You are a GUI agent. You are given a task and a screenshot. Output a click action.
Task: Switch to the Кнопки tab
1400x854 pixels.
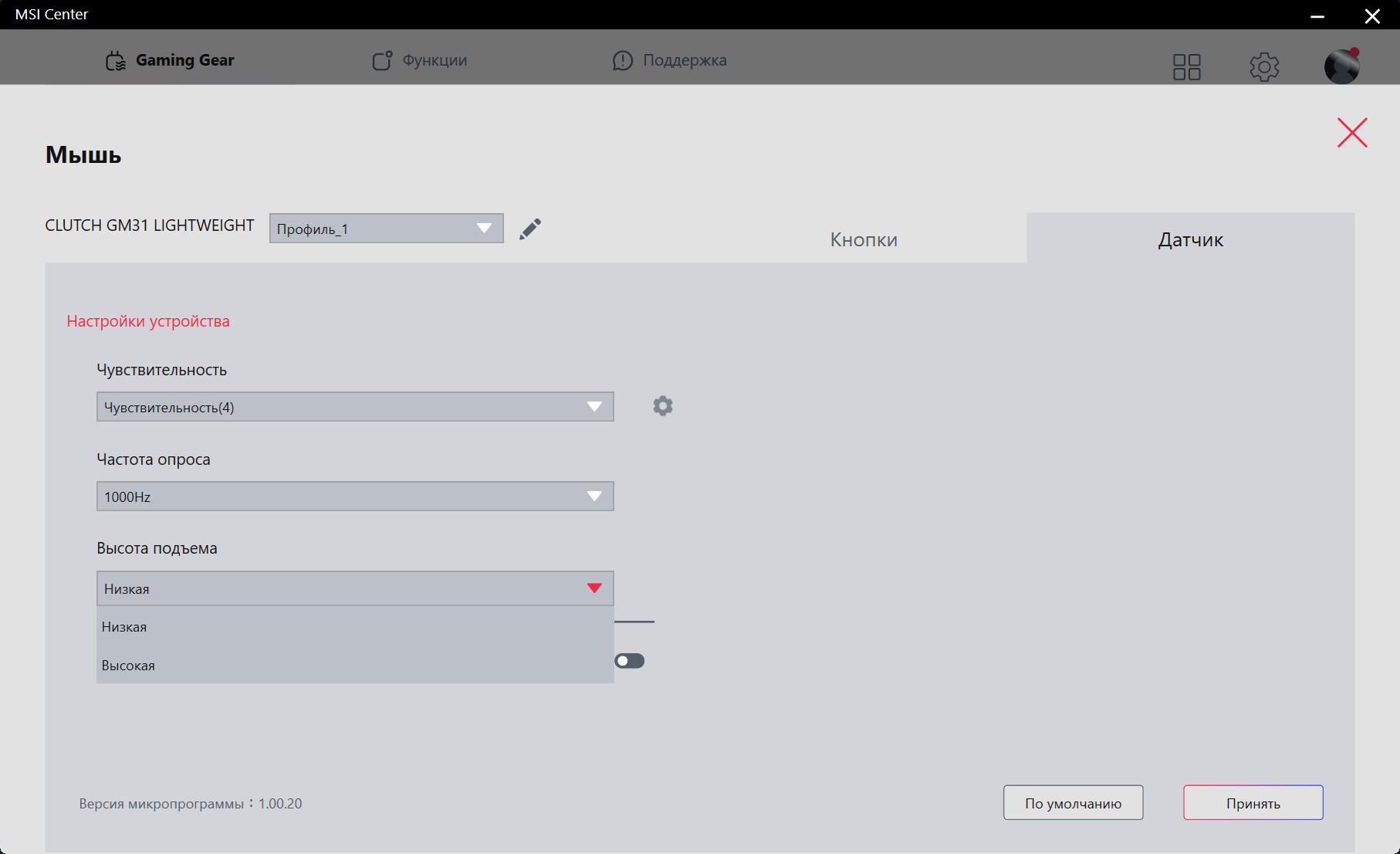click(x=864, y=239)
